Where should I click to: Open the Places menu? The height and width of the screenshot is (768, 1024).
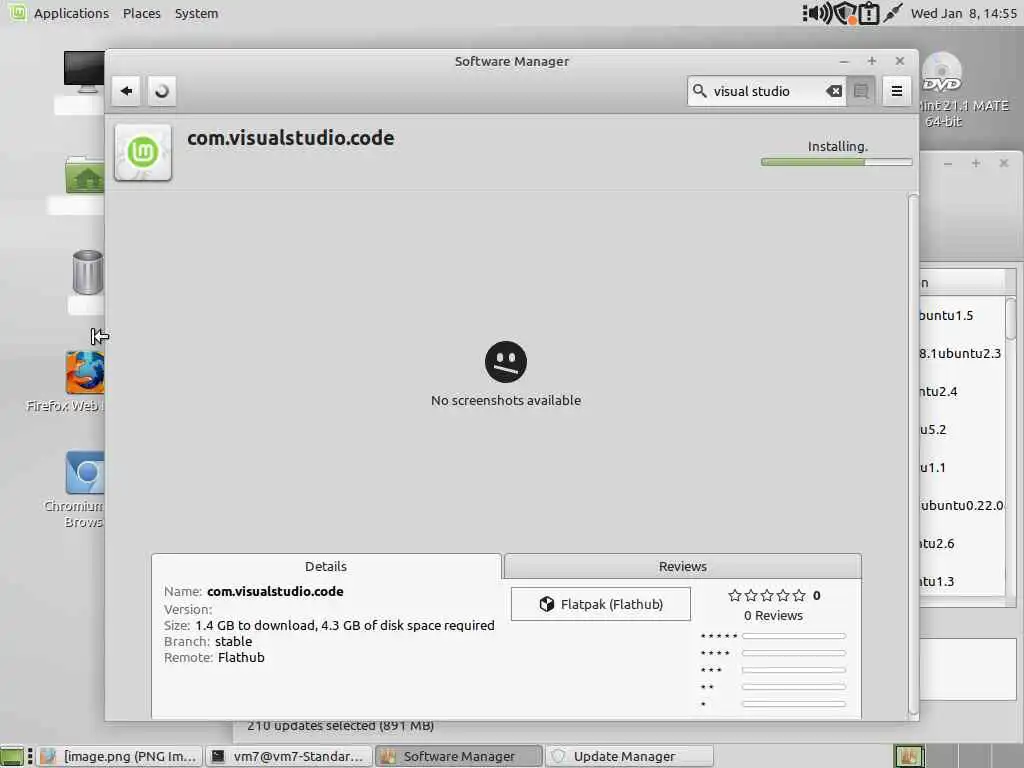pyautogui.click(x=142, y=13)
